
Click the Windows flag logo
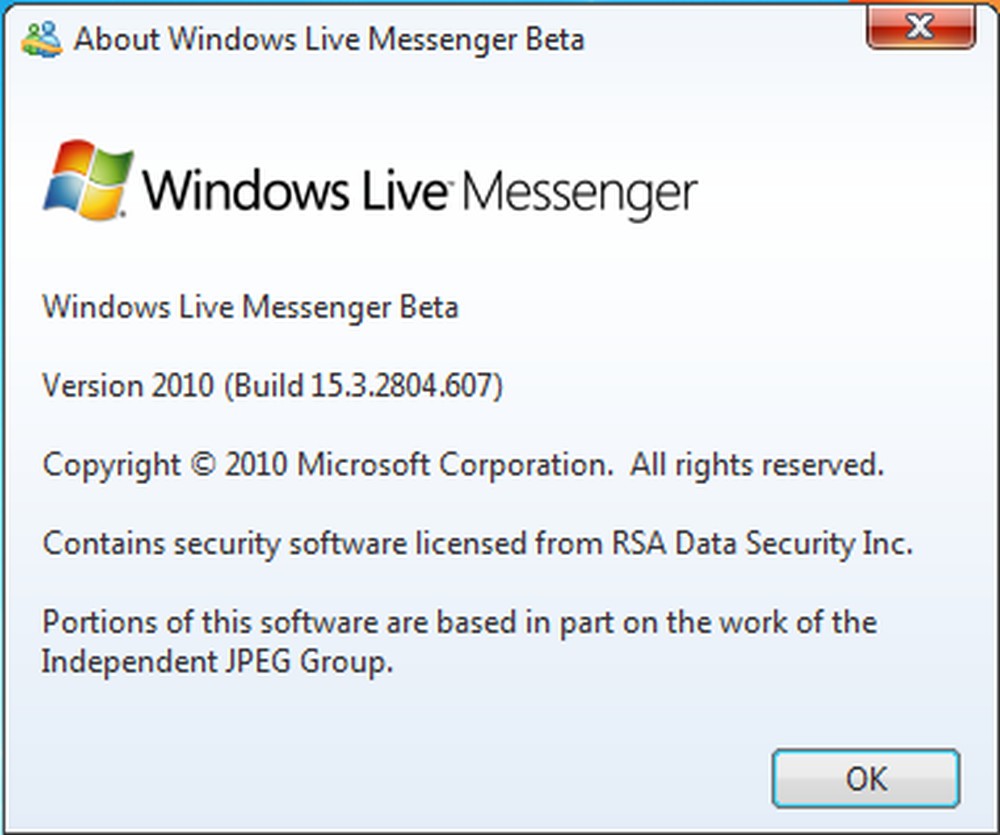coord(88,178)
